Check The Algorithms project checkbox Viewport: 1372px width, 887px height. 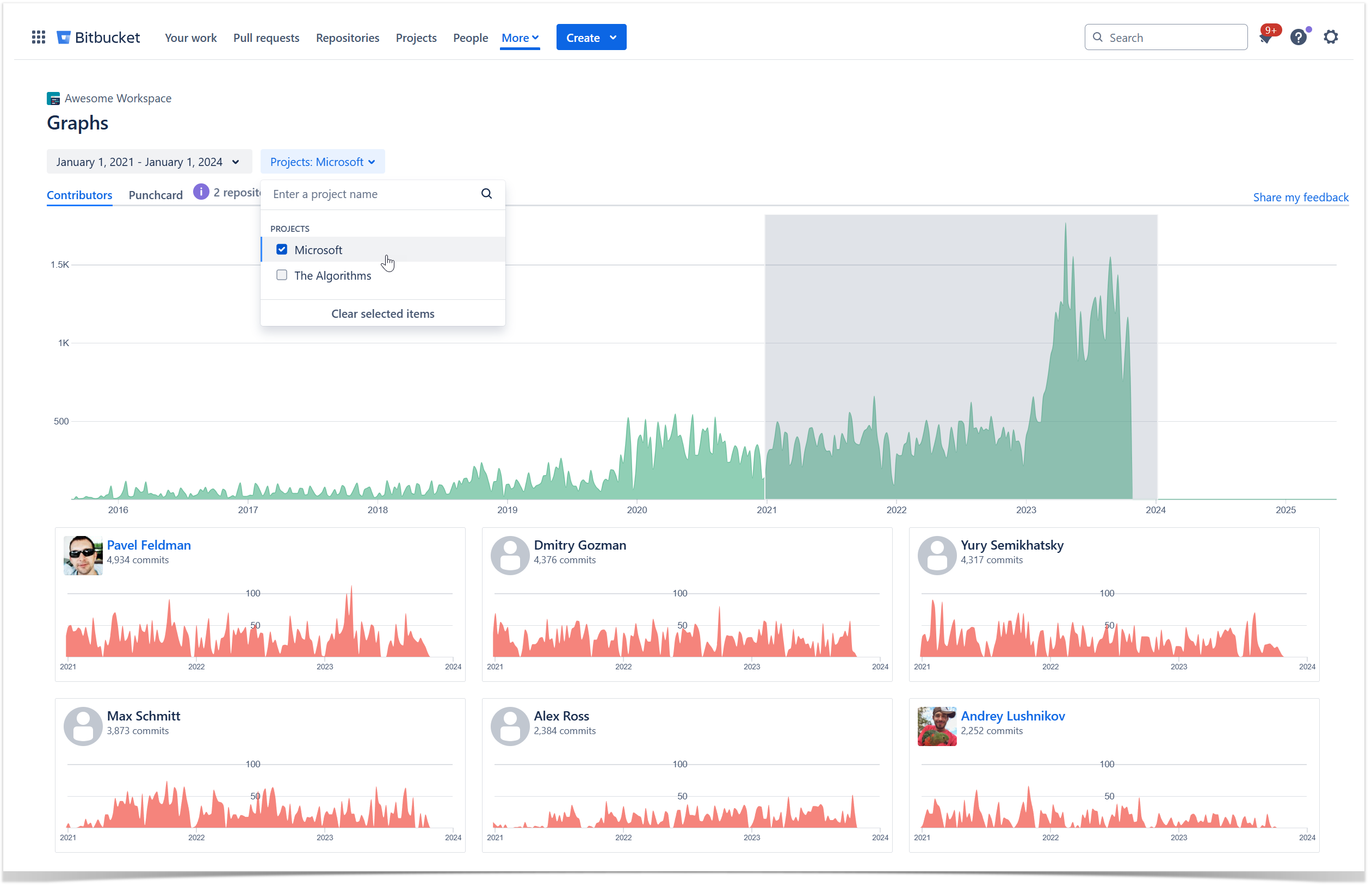[x=282, y=275]
